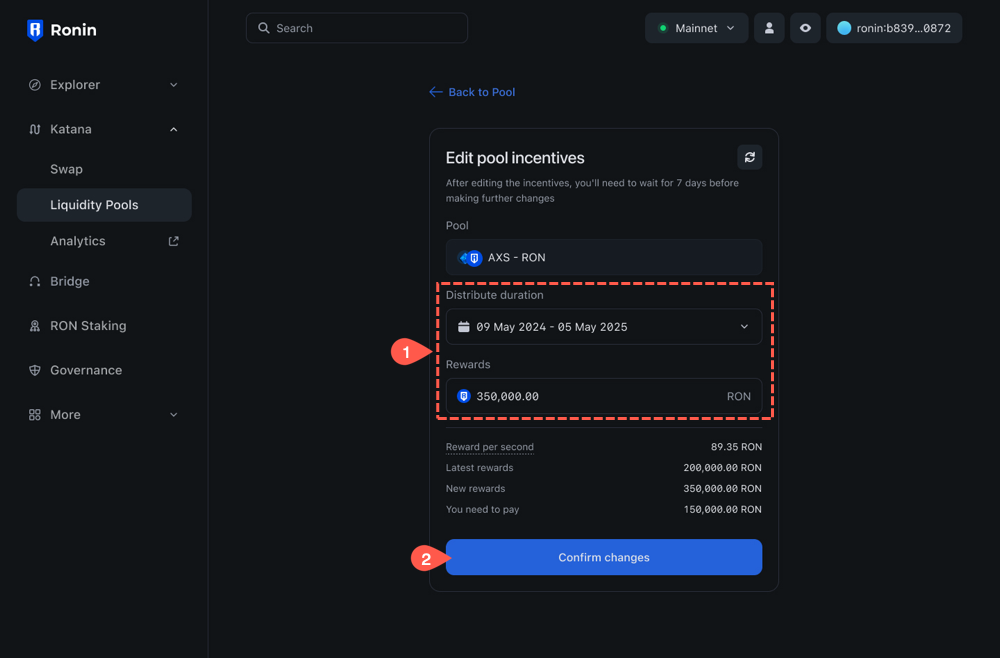Image resolution: width=1000 pixels, height=658 pixels.
Task: Click the profile avatar icon in the header
Action: coord(769,28)
